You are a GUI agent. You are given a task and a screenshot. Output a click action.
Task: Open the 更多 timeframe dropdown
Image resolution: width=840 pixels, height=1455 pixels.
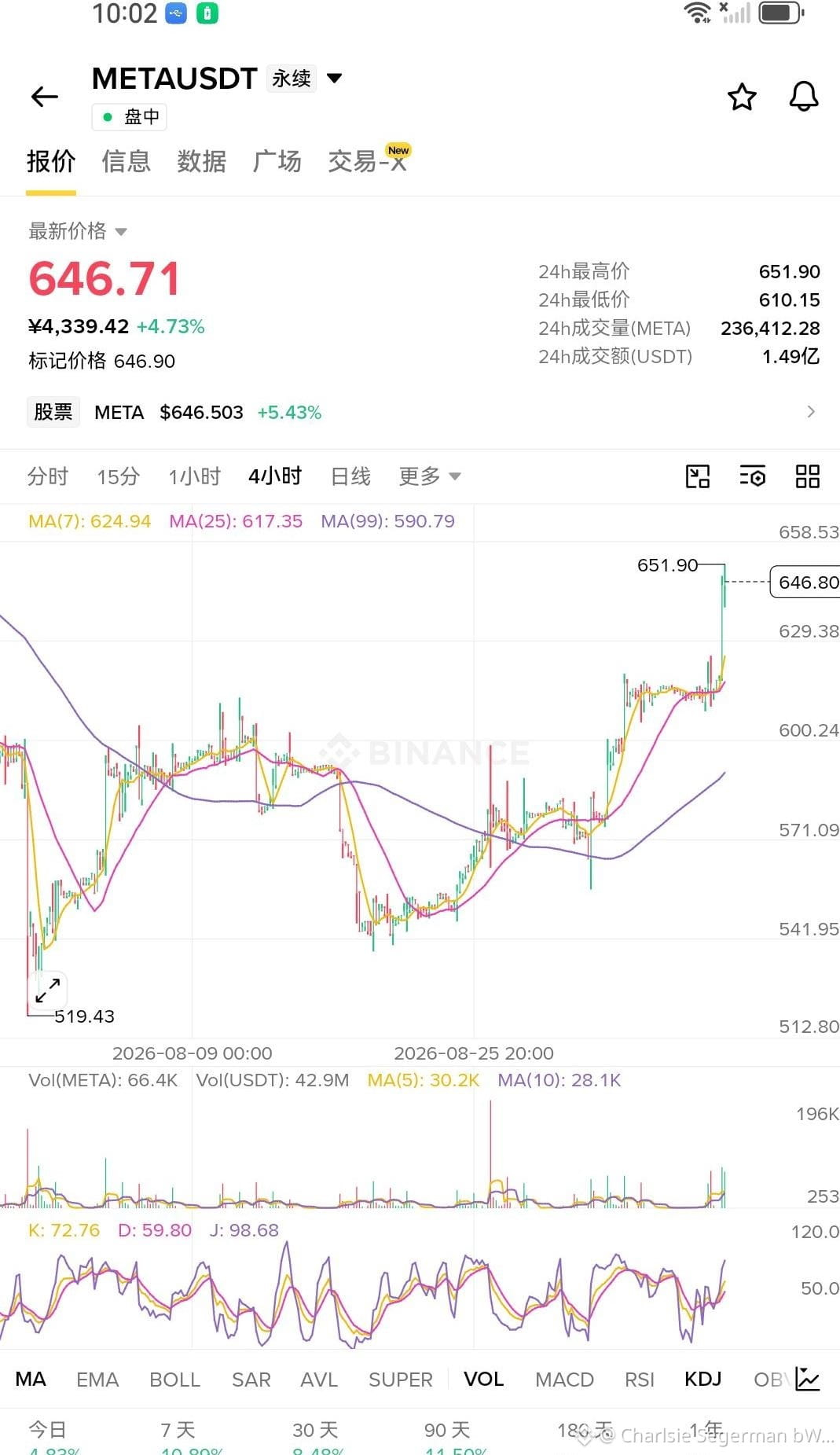point(430,476)
